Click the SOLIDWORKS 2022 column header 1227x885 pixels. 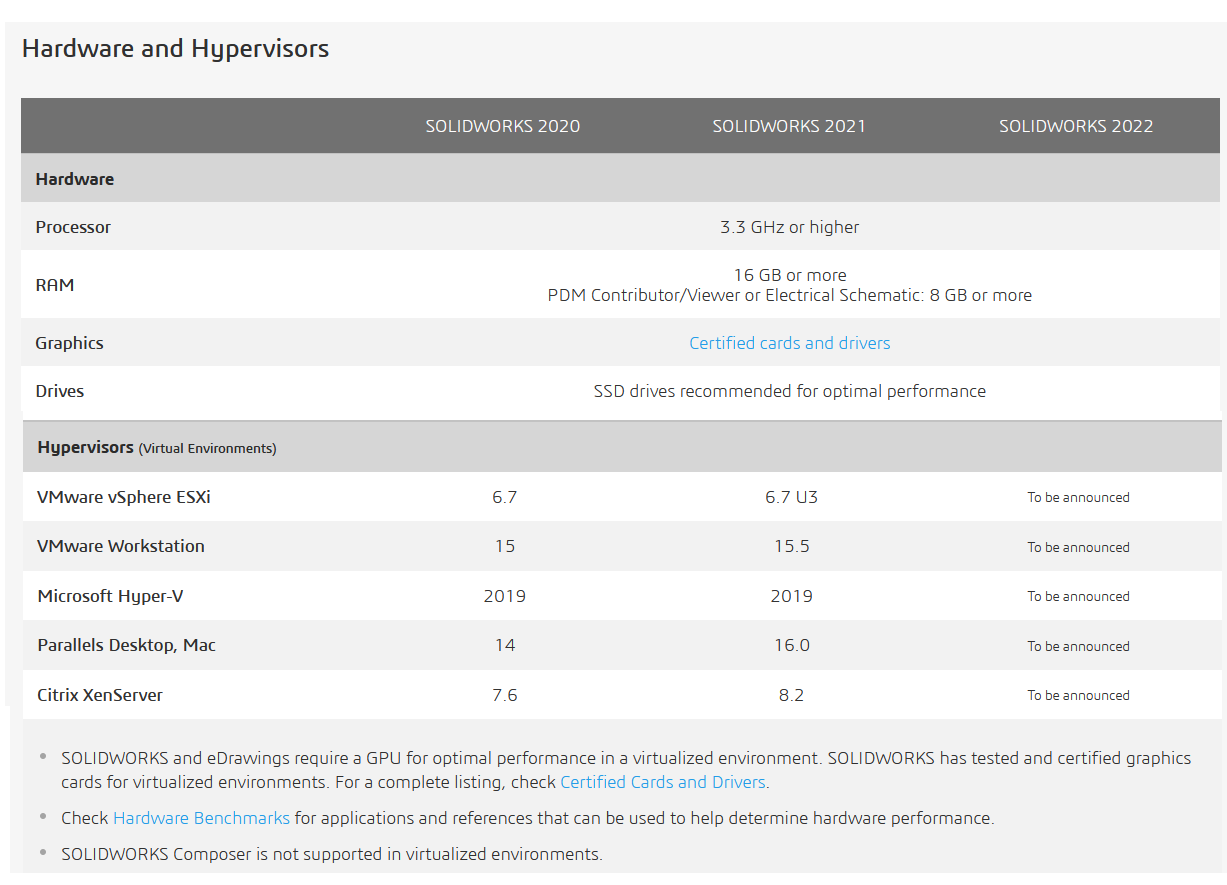pos(1076,126)
